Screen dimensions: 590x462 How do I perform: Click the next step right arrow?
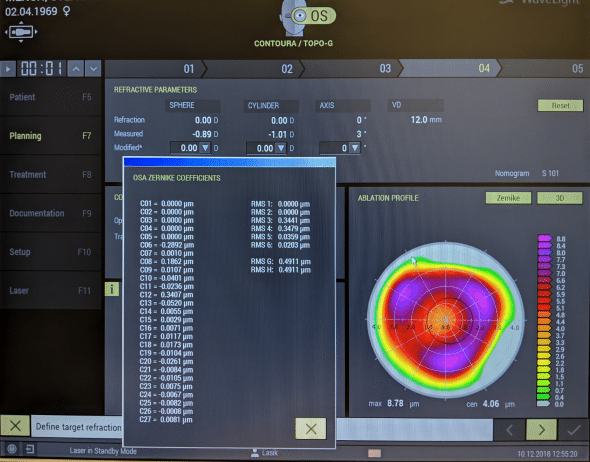click(541, 430)
